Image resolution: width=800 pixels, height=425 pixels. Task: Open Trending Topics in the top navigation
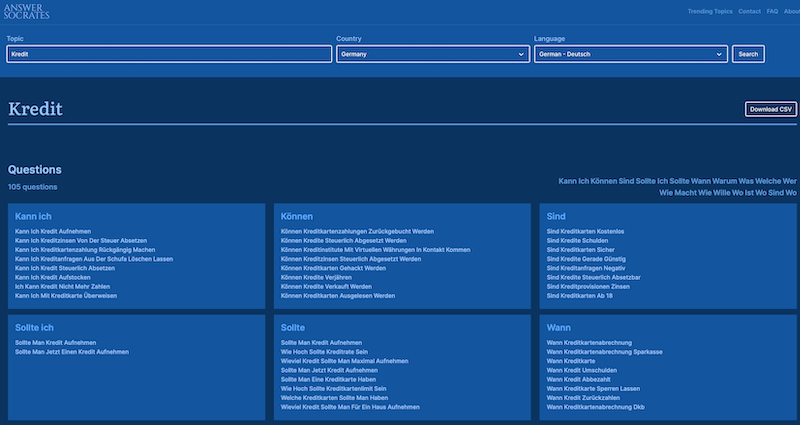709,11
